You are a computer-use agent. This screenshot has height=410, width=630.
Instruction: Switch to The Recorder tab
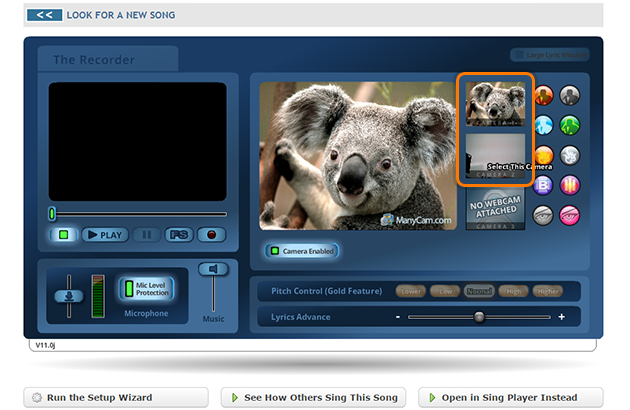click(x=108, y=59)
